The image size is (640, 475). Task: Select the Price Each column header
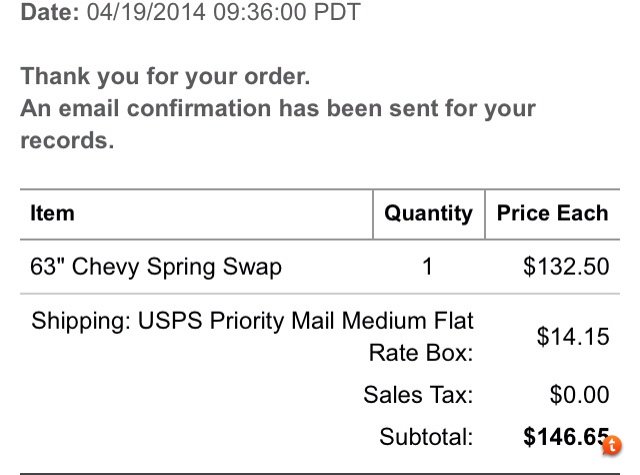click(x=552, y=213)
